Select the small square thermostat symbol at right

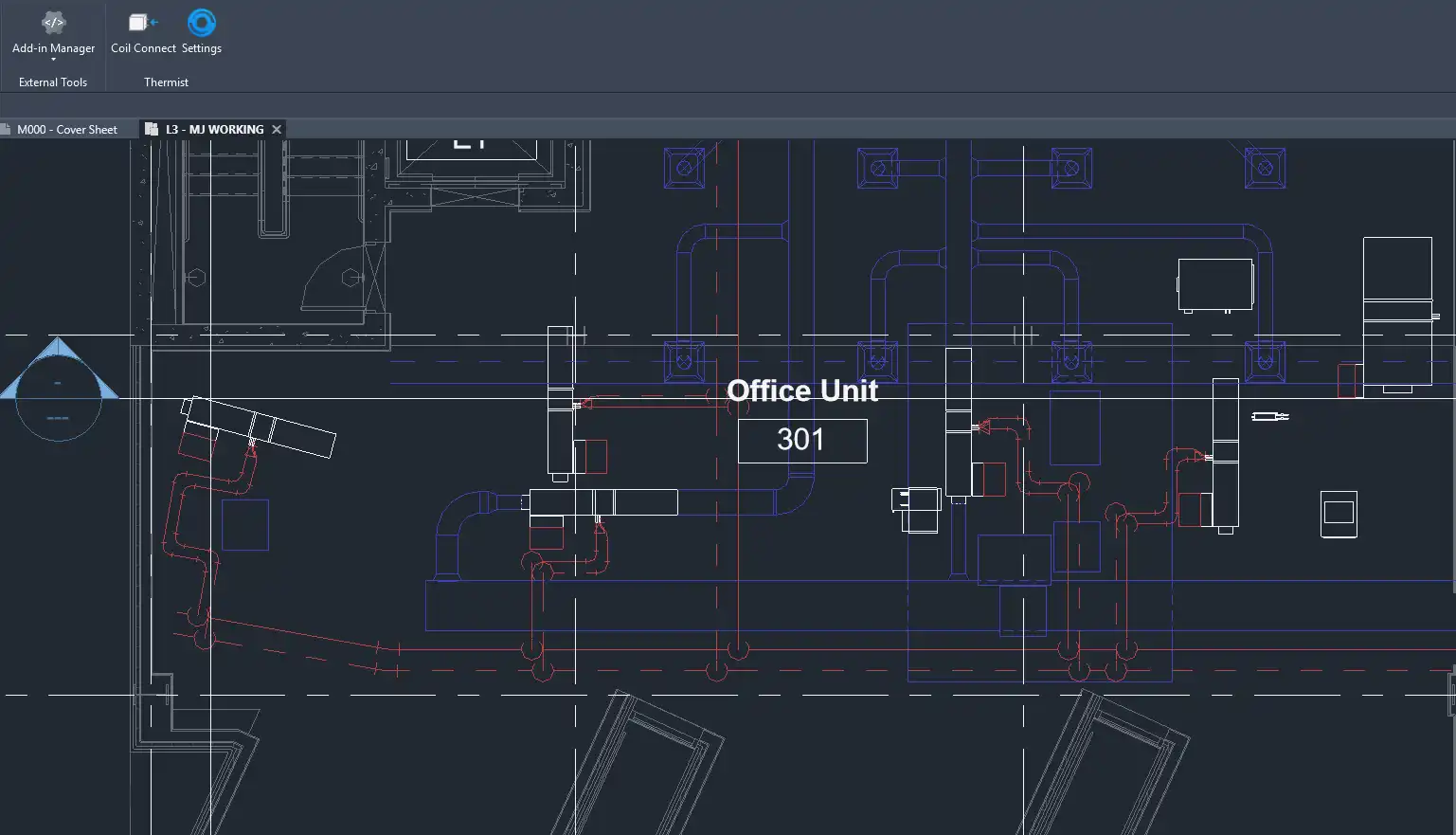coord(1339,514)
